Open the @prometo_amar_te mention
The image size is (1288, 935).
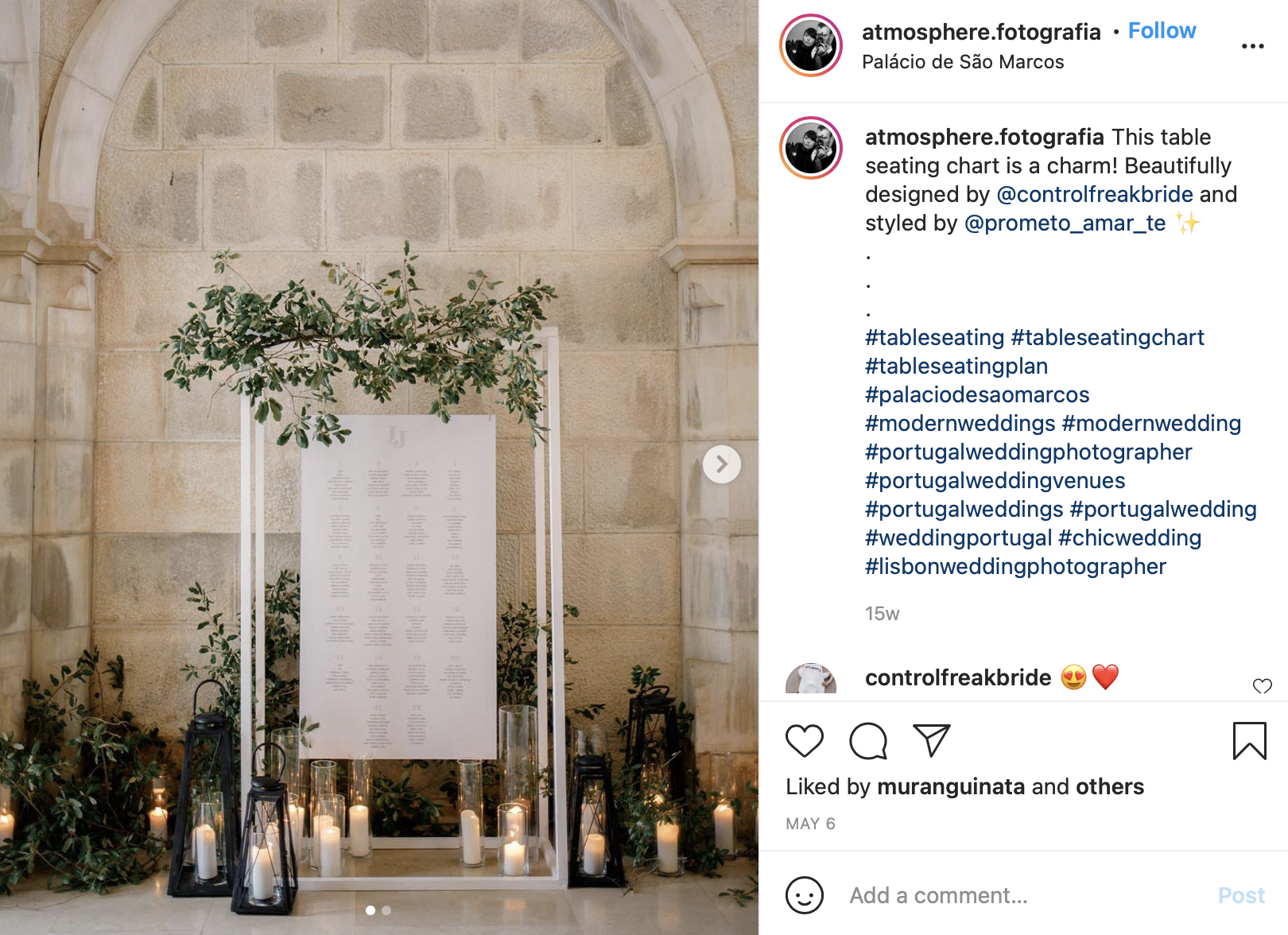1065,223
